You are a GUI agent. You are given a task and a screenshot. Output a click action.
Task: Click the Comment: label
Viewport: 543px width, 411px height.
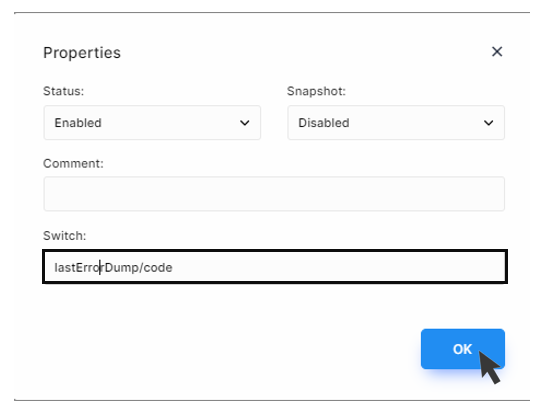point(73,163)
